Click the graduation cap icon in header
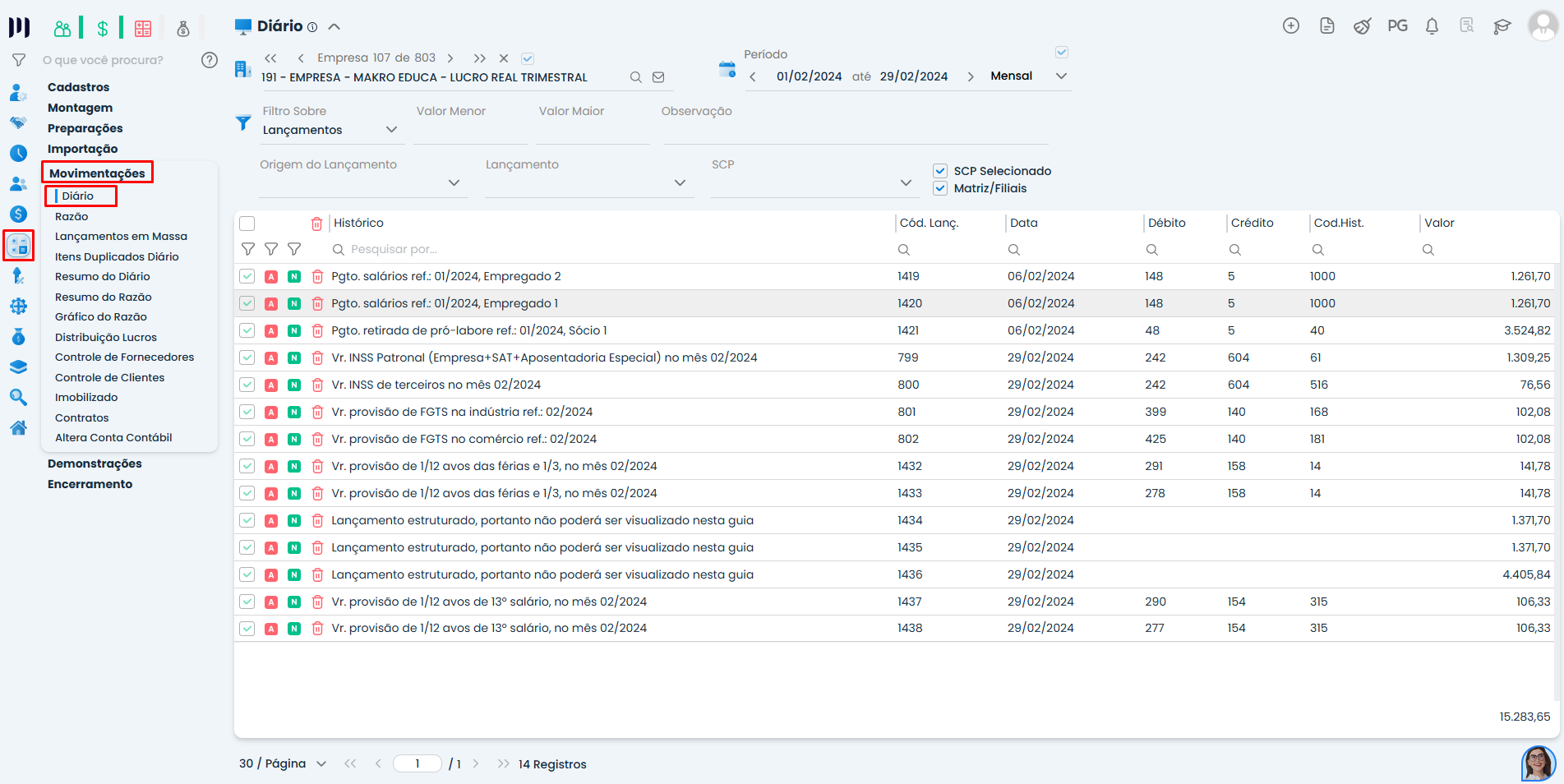 click(x=1502, y=26)
